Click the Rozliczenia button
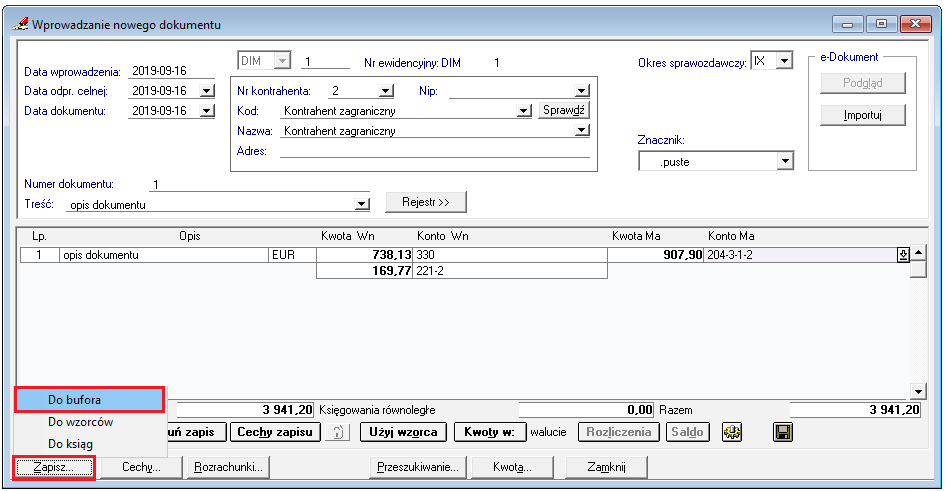Viewport: 946px width, 491px height. (x=618, y=432)
